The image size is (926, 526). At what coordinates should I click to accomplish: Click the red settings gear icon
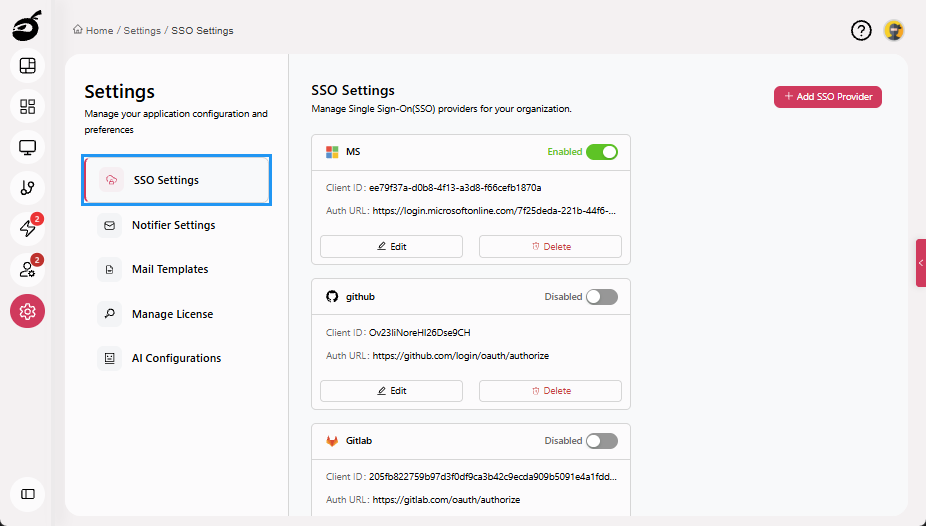pos(27,311)
